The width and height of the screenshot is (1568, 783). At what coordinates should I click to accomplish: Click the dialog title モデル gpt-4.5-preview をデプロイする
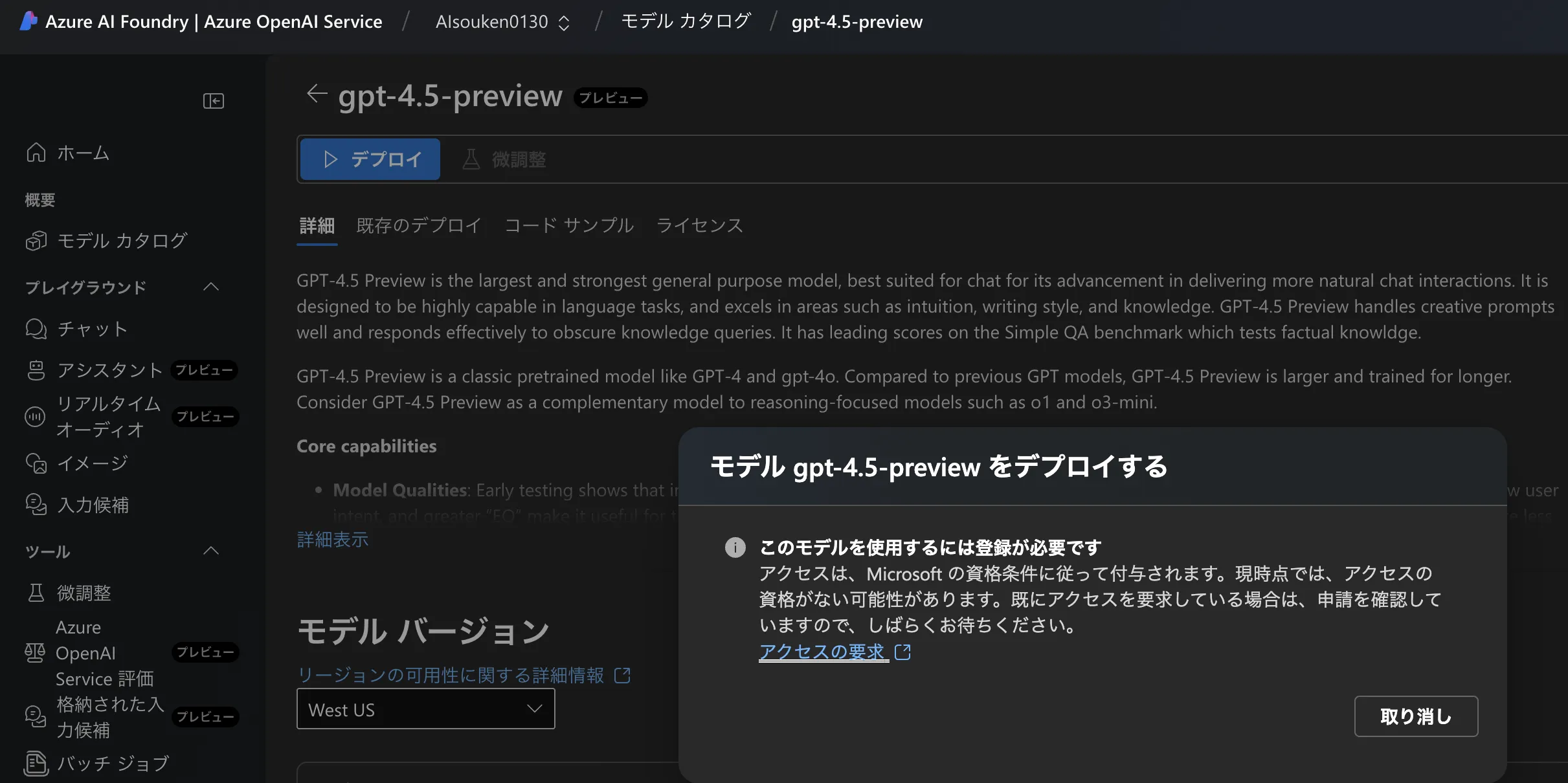939,467
